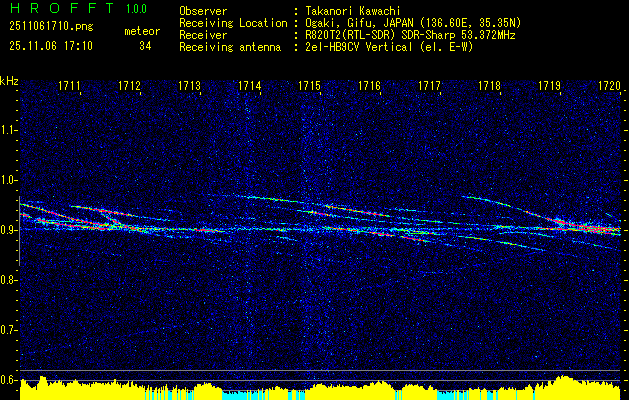Screen dimensions: 629x400
Task: Click time marker 1715
Action: [309, 86]
